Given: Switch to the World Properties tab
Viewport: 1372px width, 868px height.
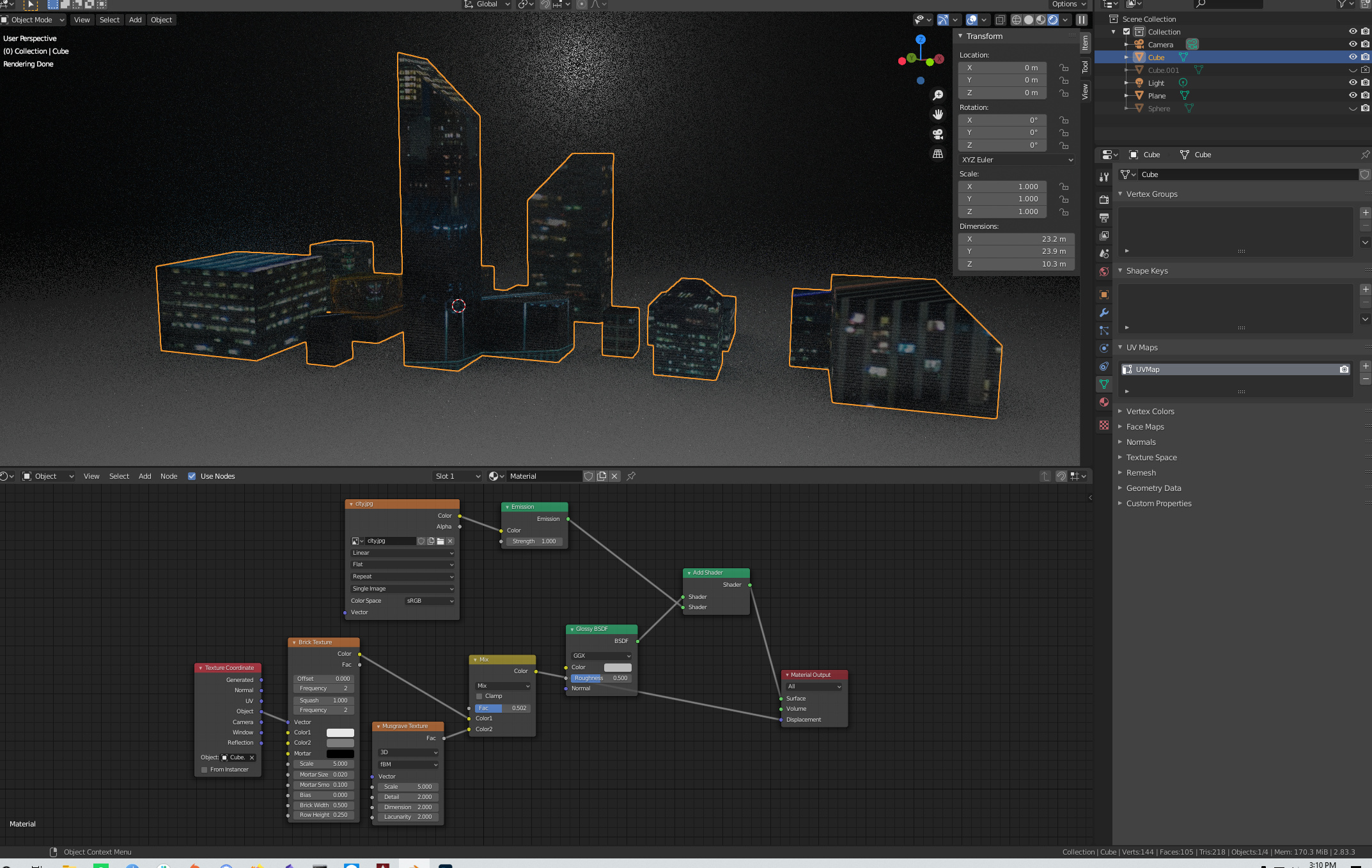Looking at the screenshot, I should [x=1103, y=271].
